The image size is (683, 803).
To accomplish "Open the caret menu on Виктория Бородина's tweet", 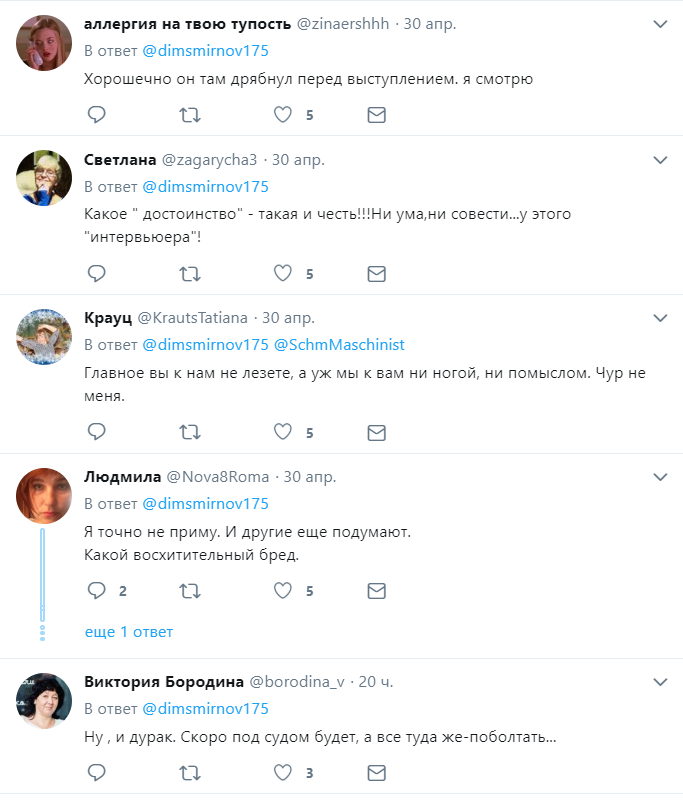I will tap(660, 682).
